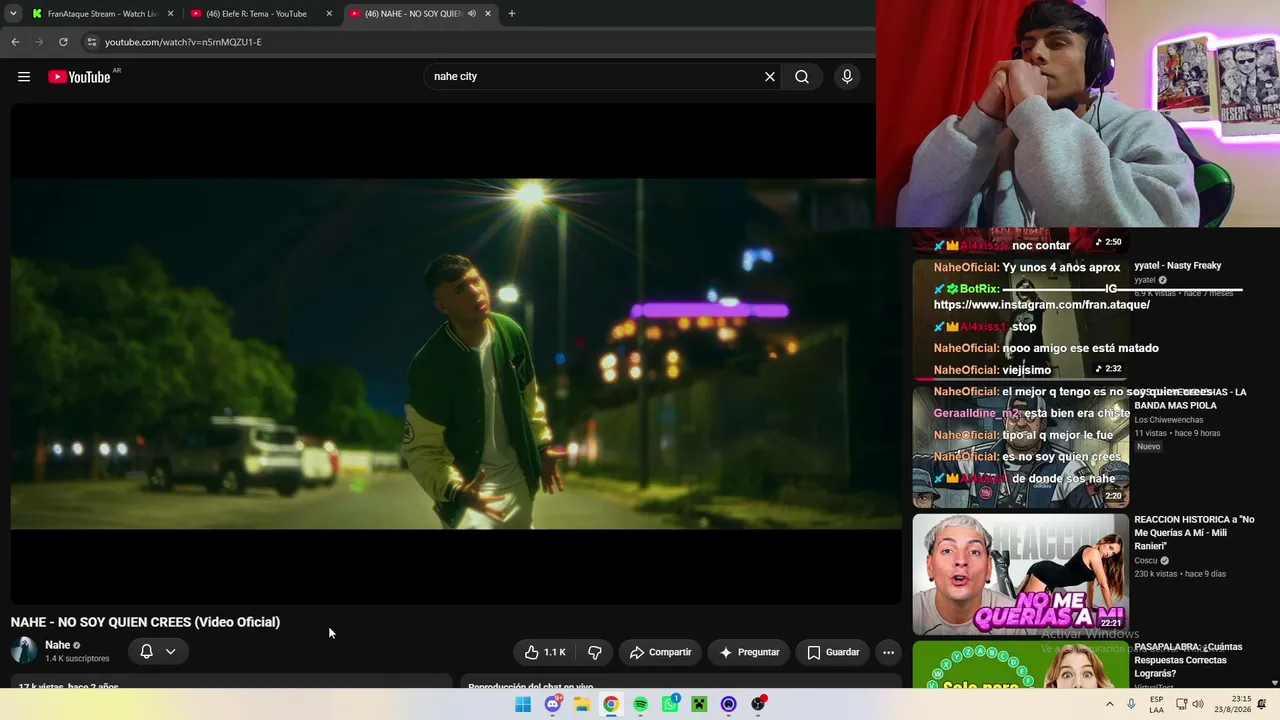Open Spotify from the taskbar

(x=641, y=704)
